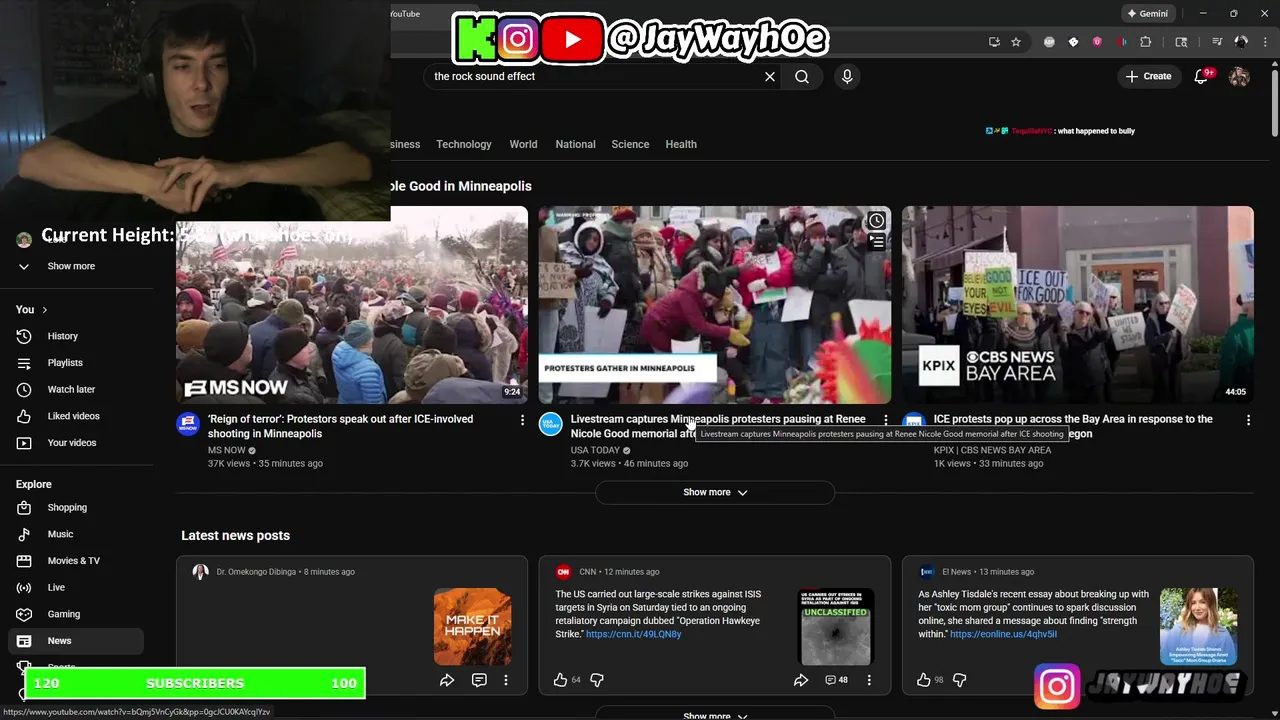1280x720 pixels.
Task: Follow the eonline.us link in E! News post
Action: [x=1003, y=634]
